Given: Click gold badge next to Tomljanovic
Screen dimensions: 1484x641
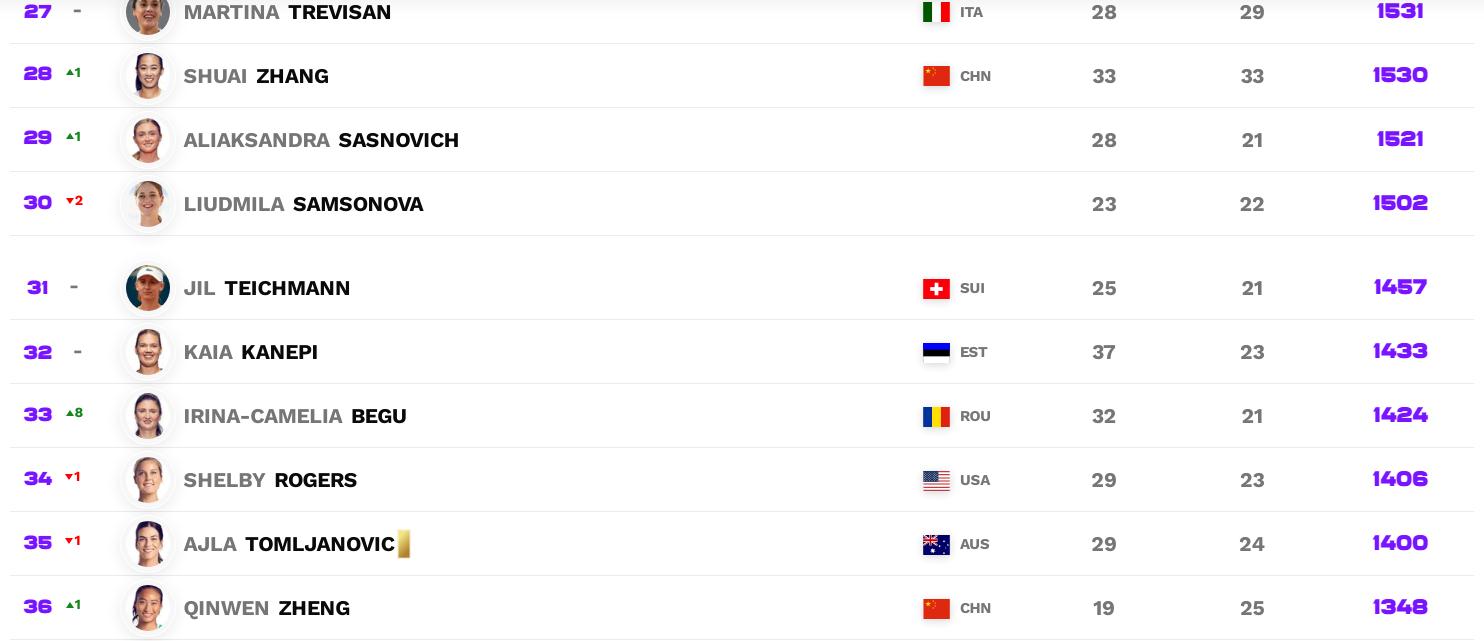Looking at the screenshot, I should [x=404, y=544].
